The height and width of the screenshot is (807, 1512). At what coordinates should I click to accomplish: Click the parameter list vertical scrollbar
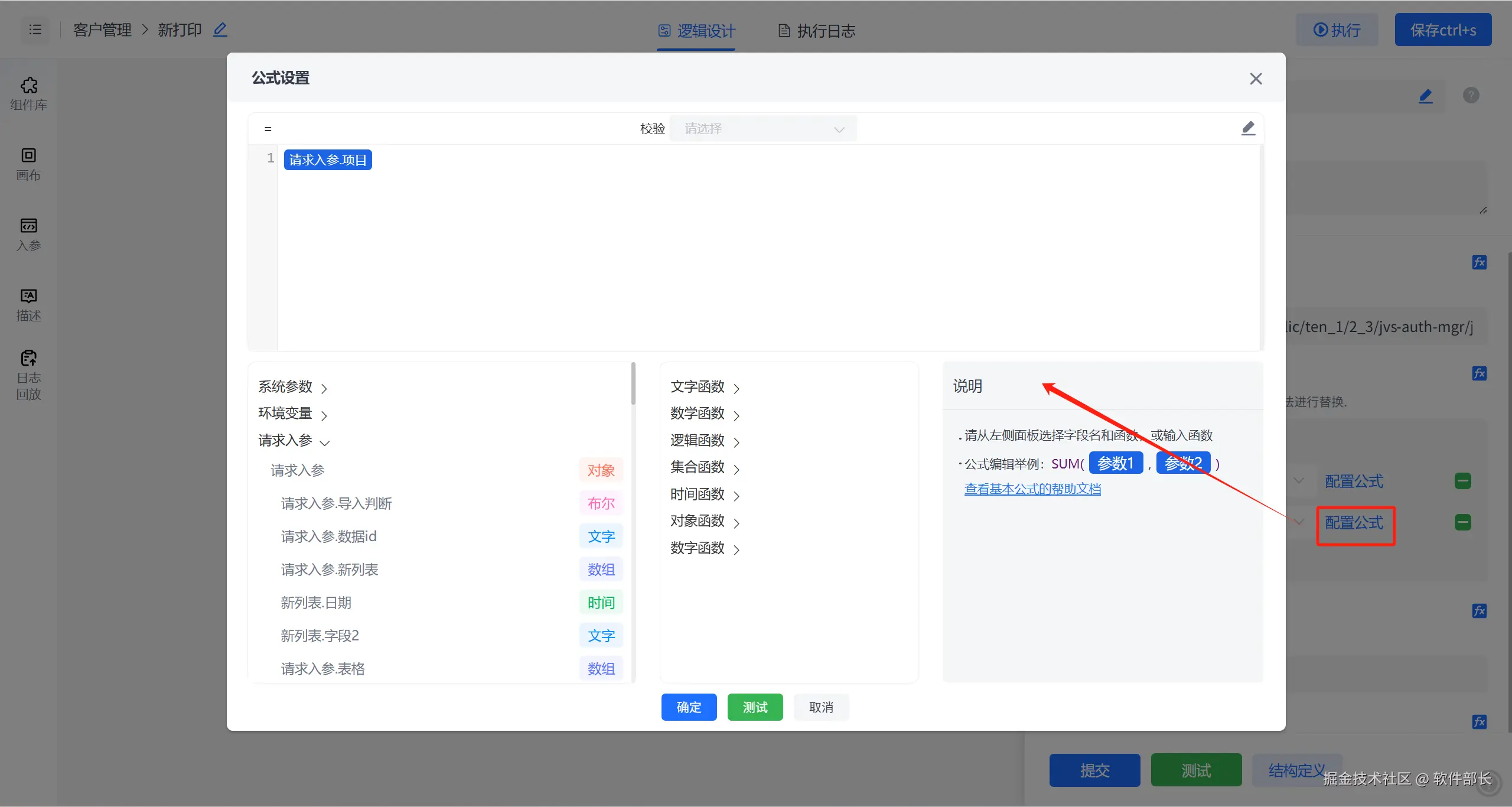633,384
